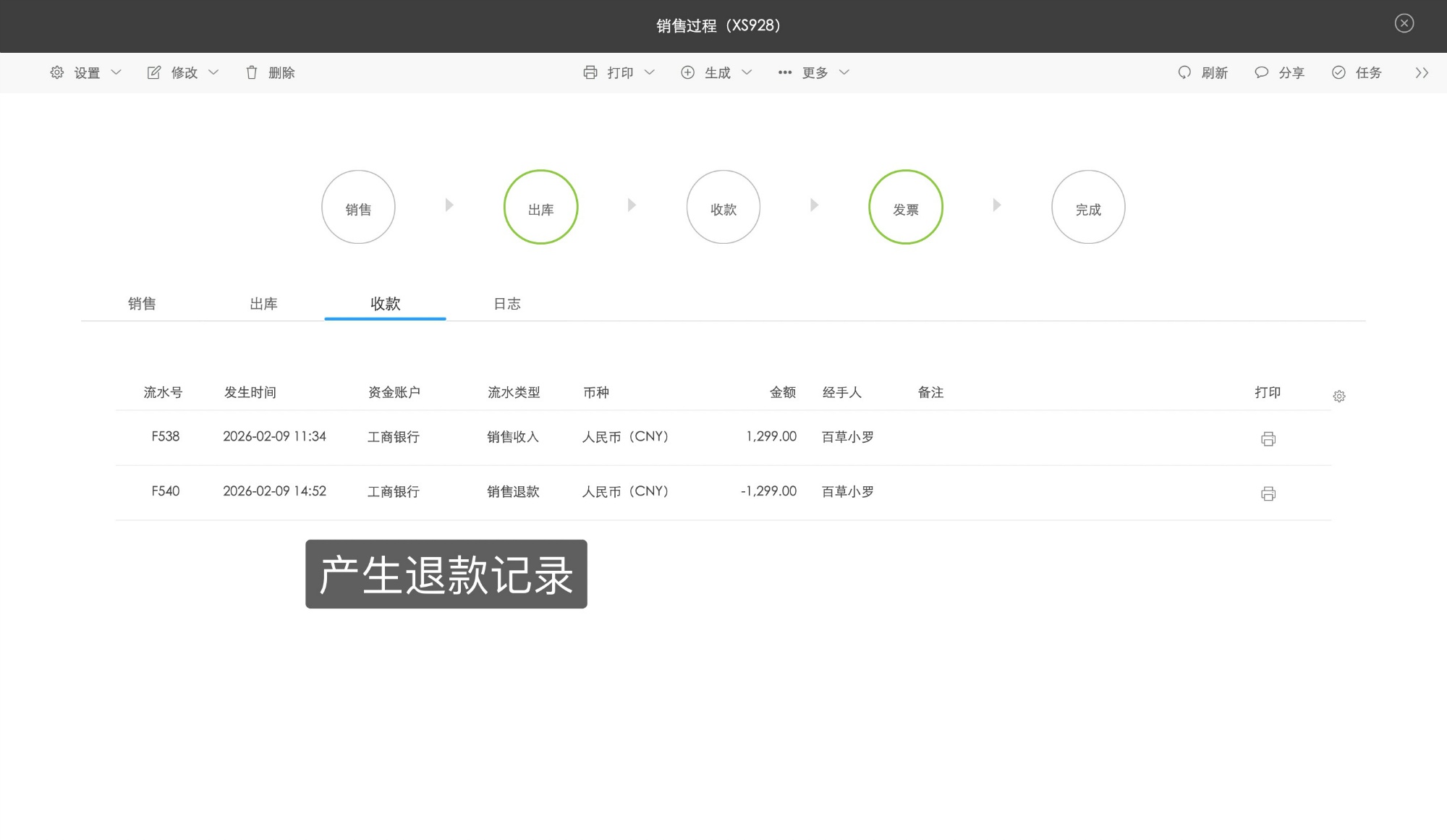This screenshot has height=840, width=1447.
Task: Print the F538 receipt row
Action: pyautogui.click(x=1269, y=438)
